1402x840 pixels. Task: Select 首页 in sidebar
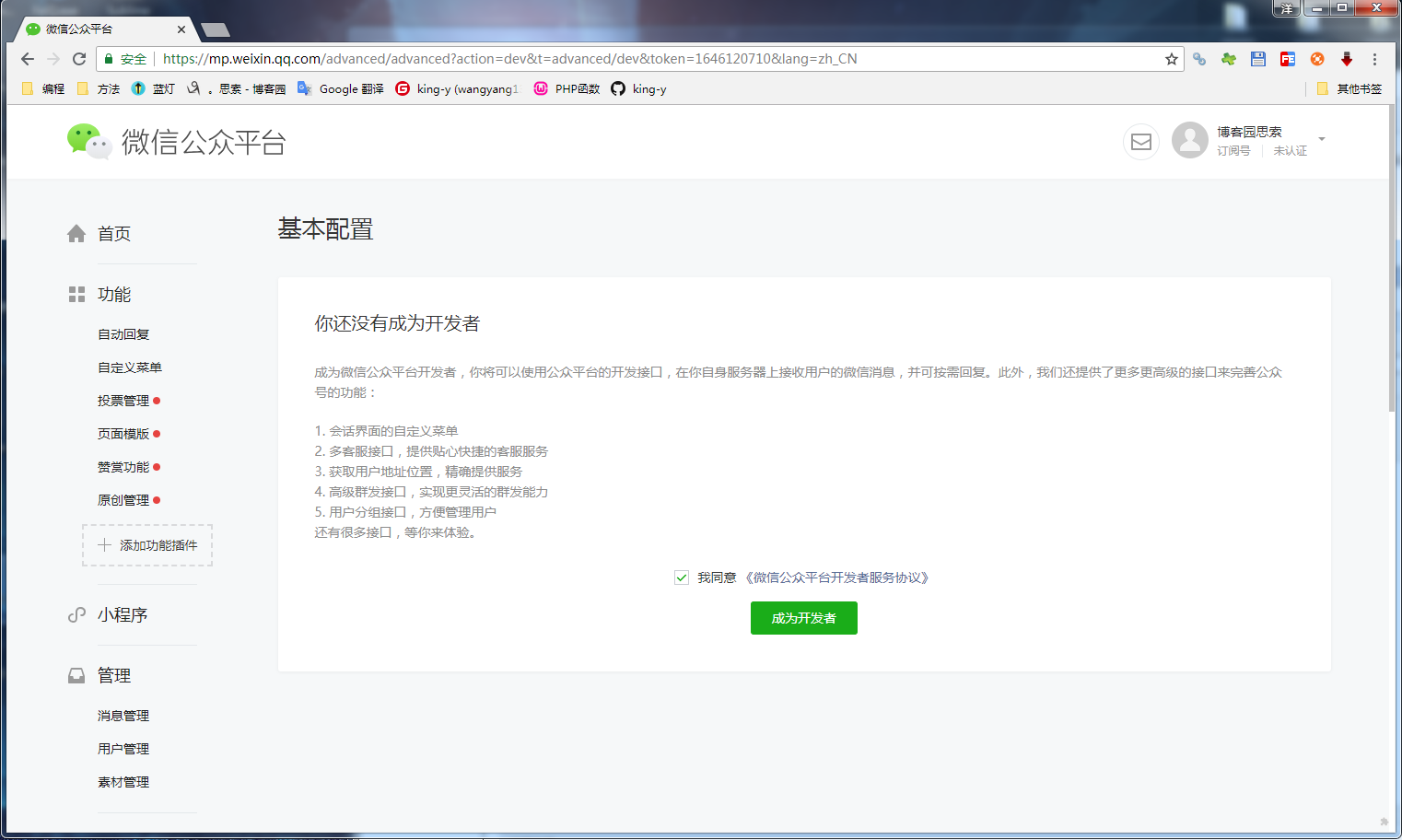(x=114, y=234)
